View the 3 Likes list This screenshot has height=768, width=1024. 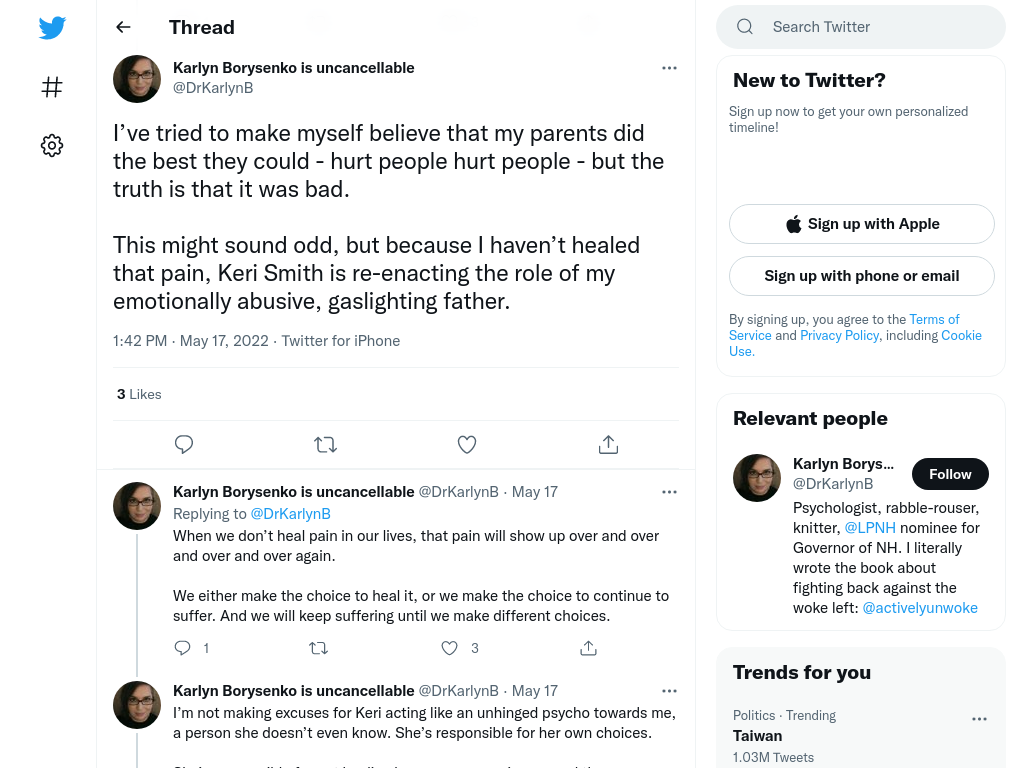tap(139, 394)
